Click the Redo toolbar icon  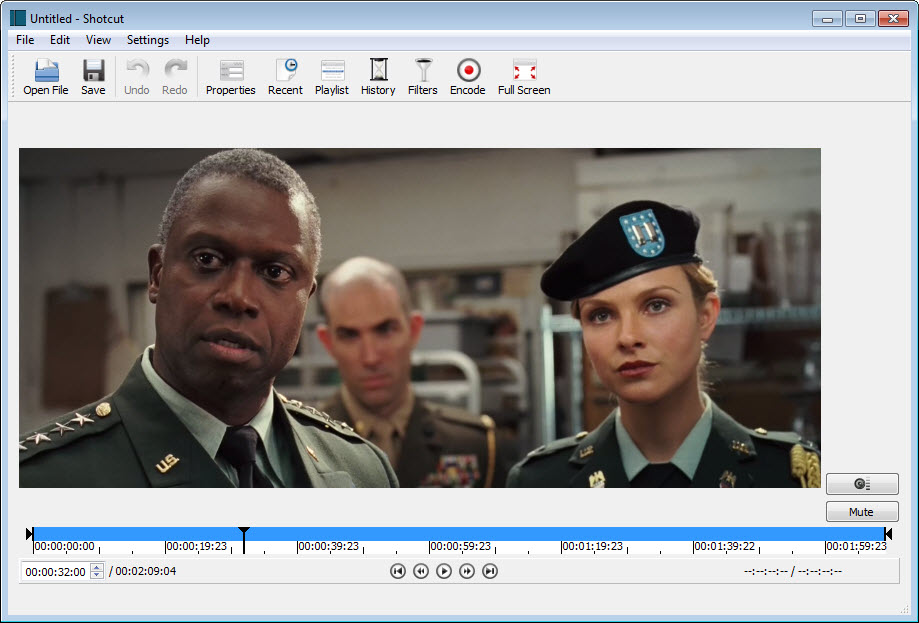pyautogui.click(x=175, y=77)
